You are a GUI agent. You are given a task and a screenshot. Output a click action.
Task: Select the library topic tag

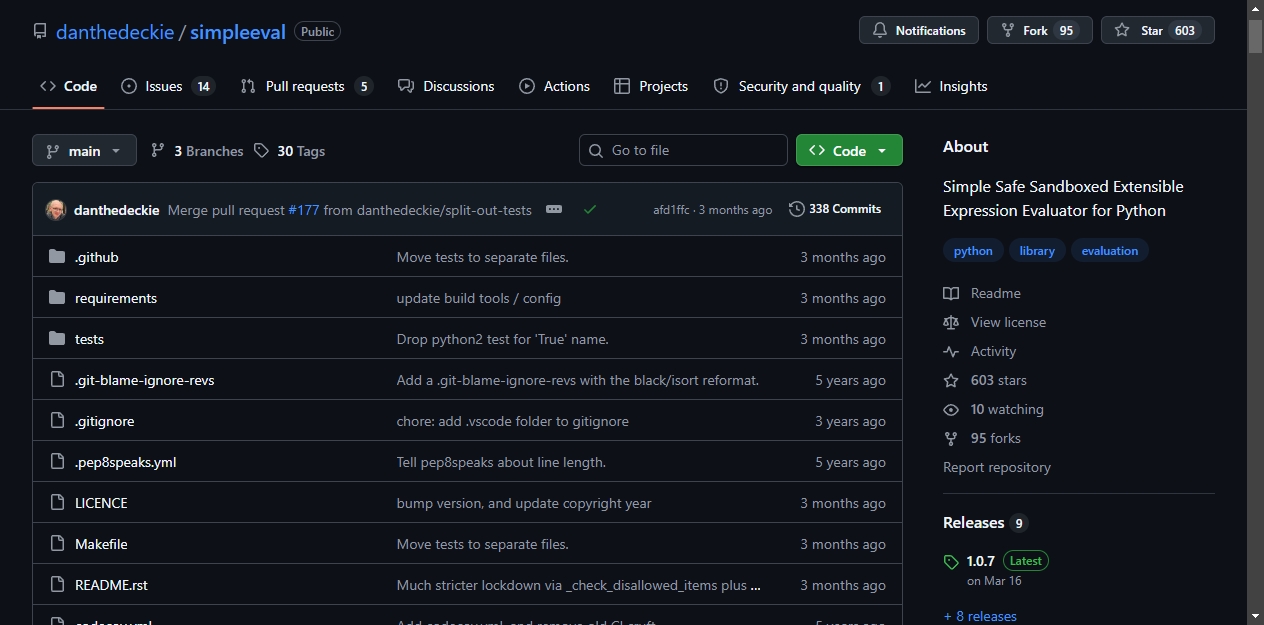point(1037,251)
